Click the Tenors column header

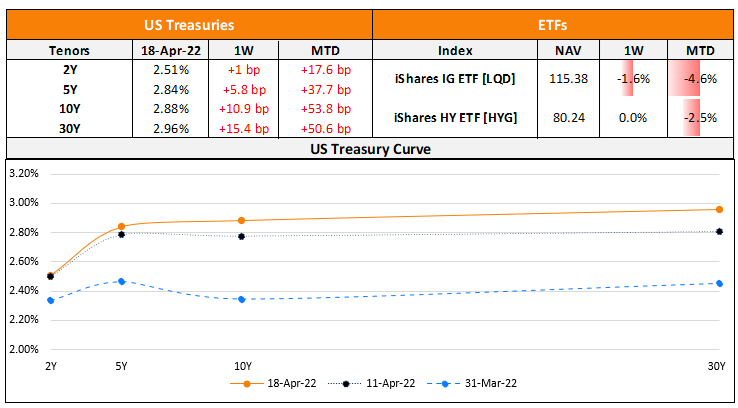tap(69, 49)
